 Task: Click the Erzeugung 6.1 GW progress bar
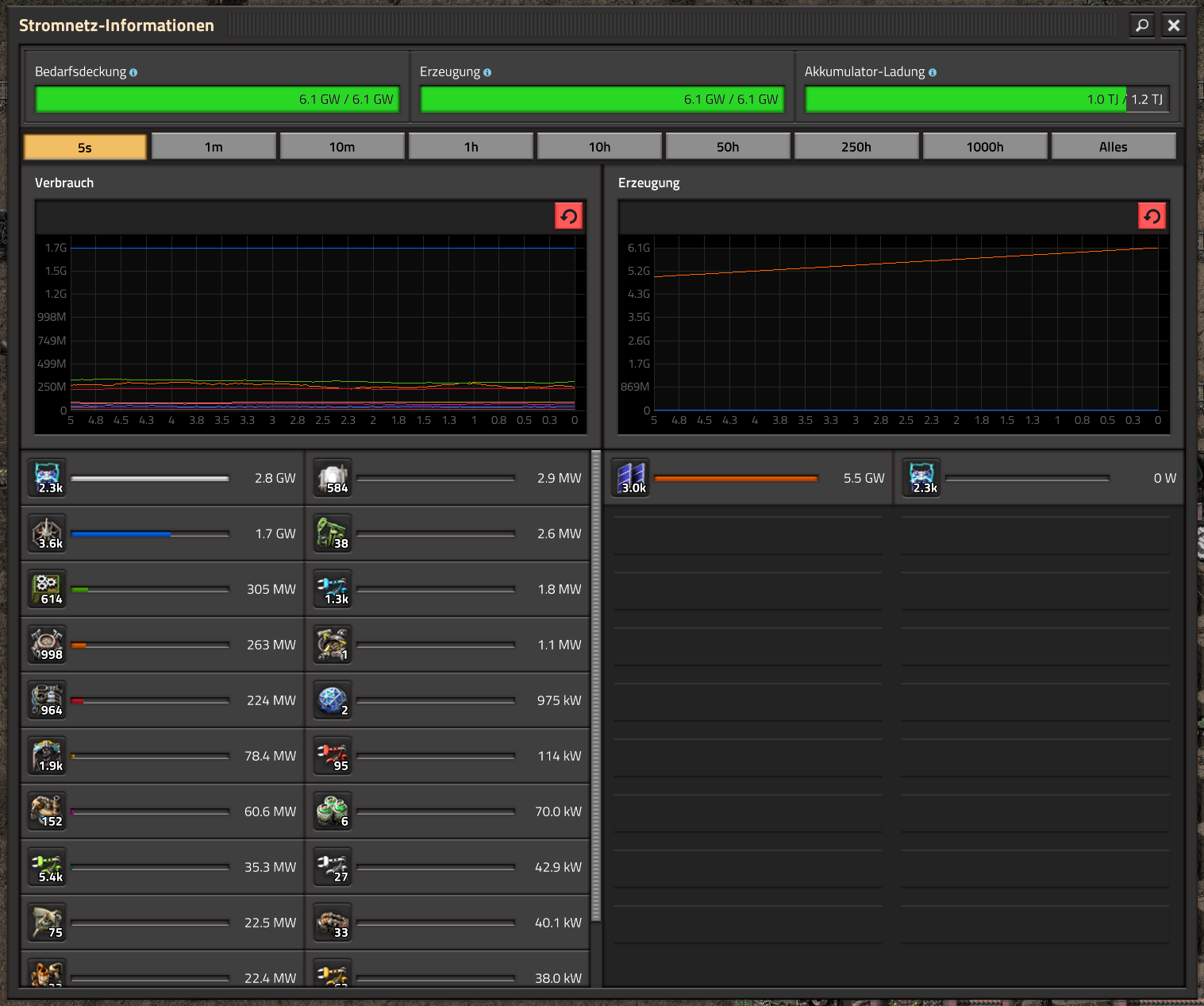pos(602,99)
